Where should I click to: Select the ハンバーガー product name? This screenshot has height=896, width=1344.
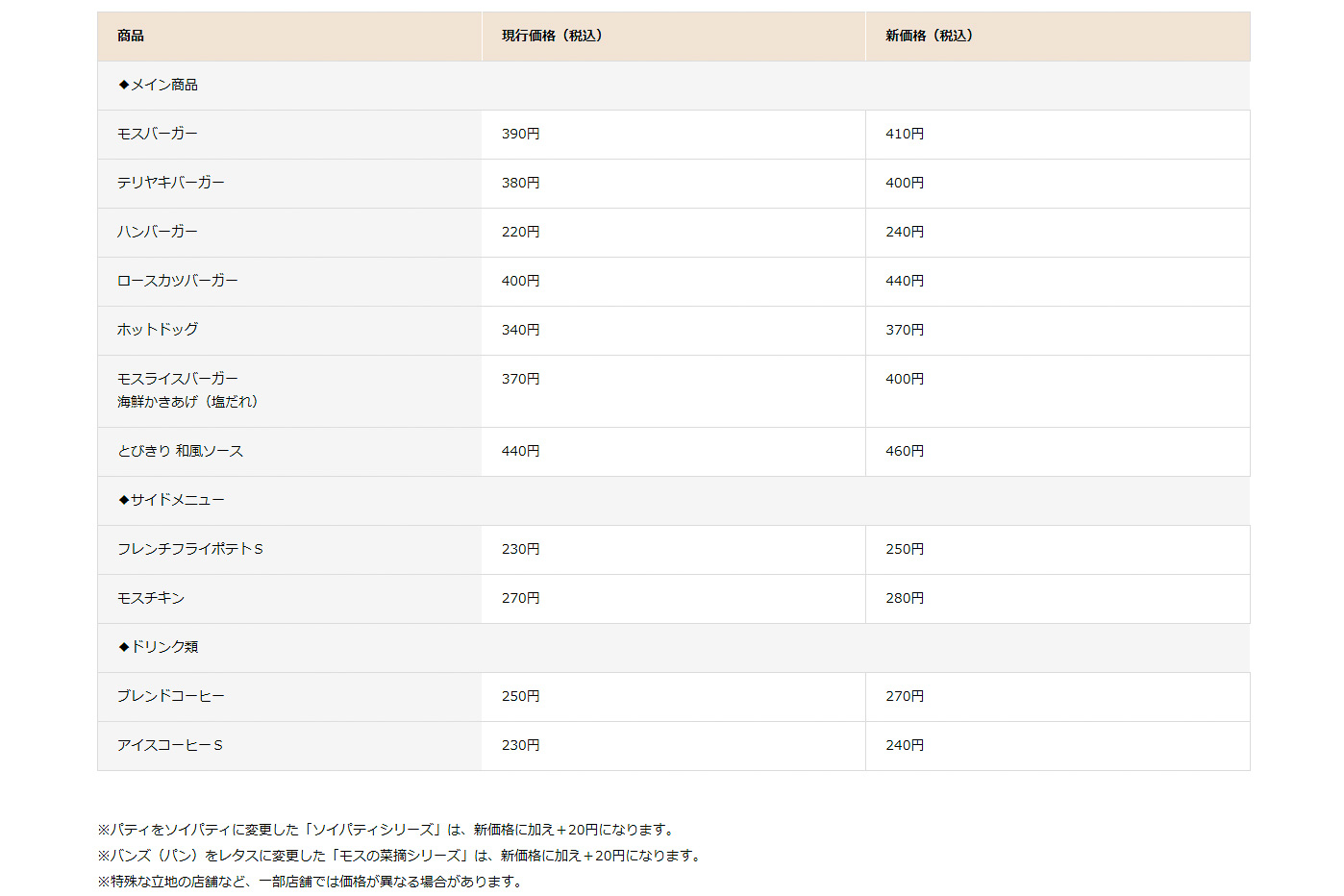(x=158, y=232)
